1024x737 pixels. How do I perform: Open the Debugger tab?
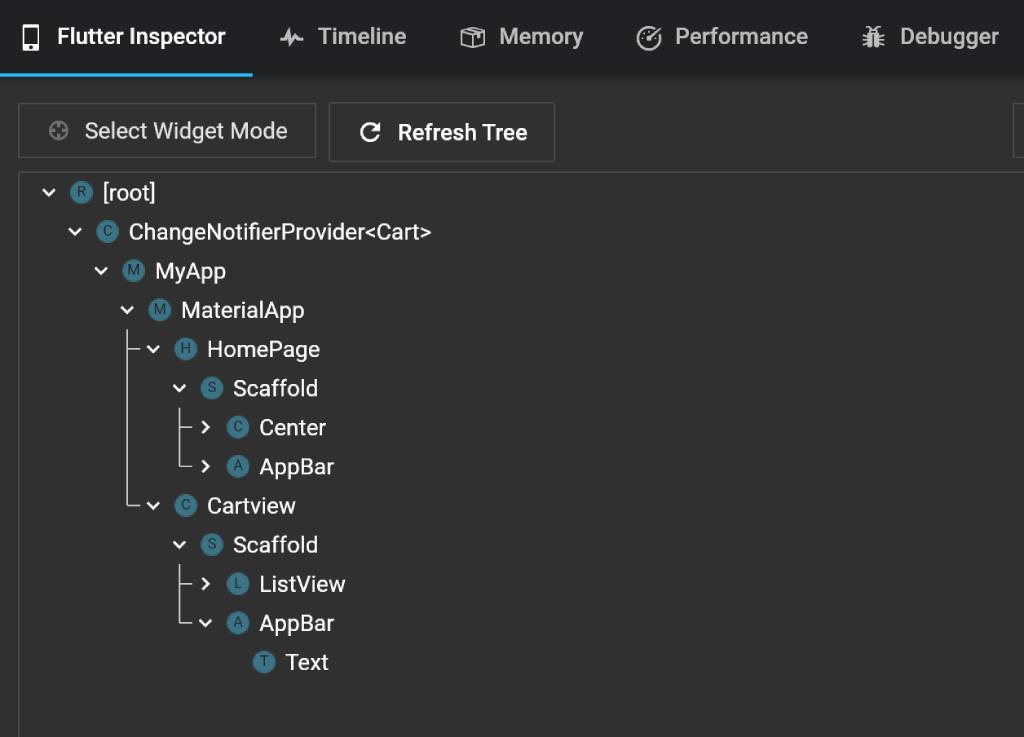(x=930, y=37)
